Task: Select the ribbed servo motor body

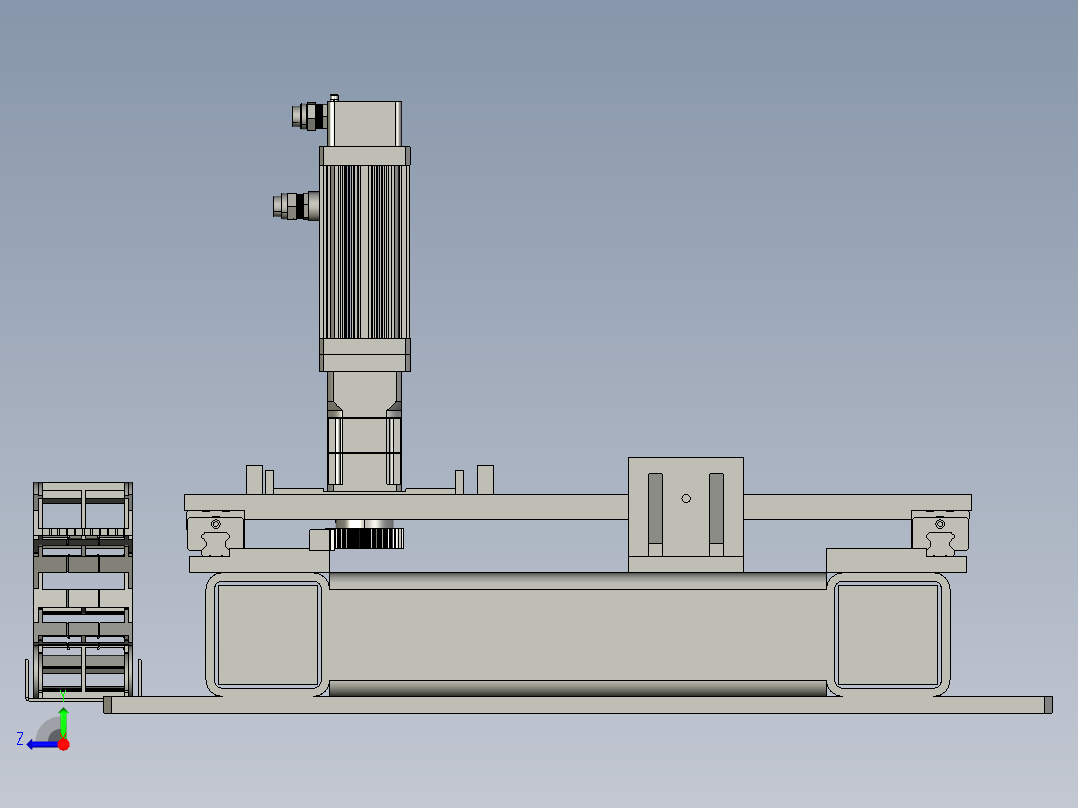Action: 364,252
